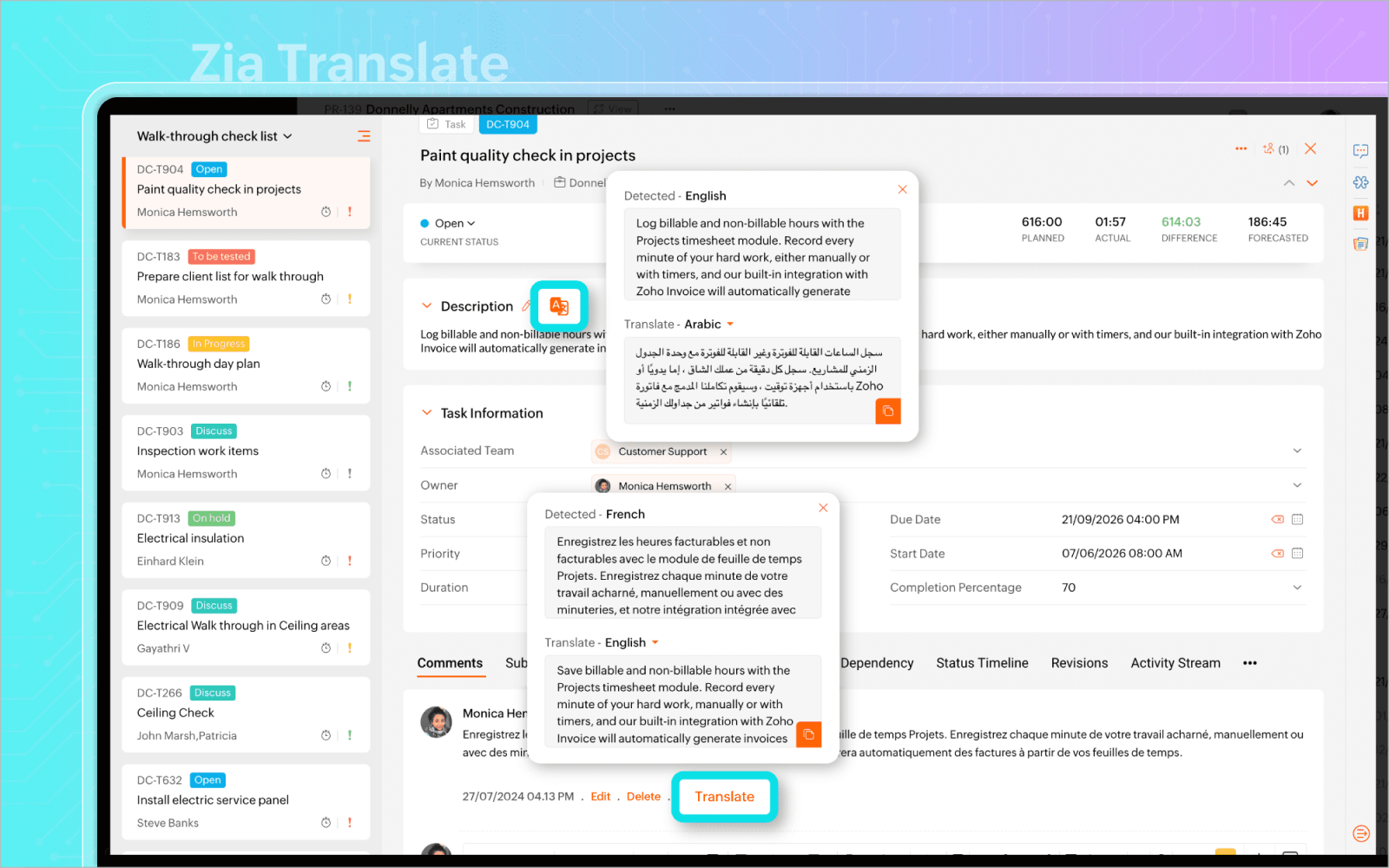Click the Task type label
Viewport: 1389px width, 868px height.
tap(446, 124)
